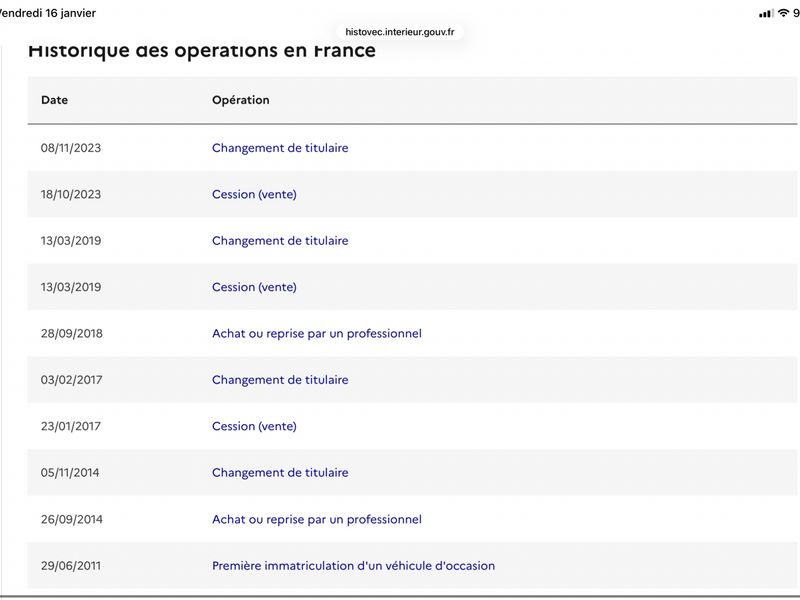Viewport: 800px width, 600px height.
Task: Open Cession (vente) dated 13/03/2019
Action: click(x=254, y=287)
